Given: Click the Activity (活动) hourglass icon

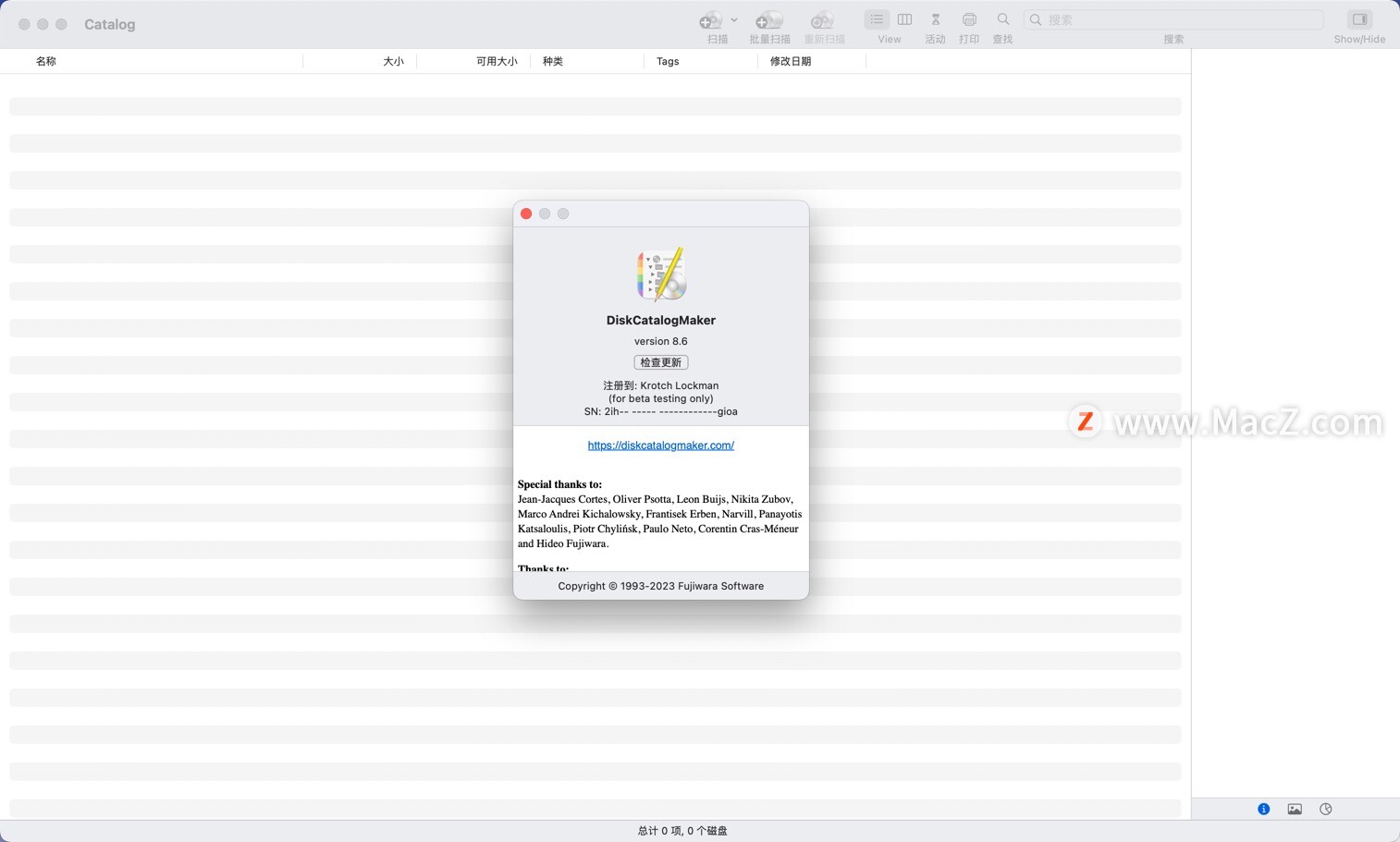Looking at the screenshot, I should pyautogui.click(x=935, y=20).
